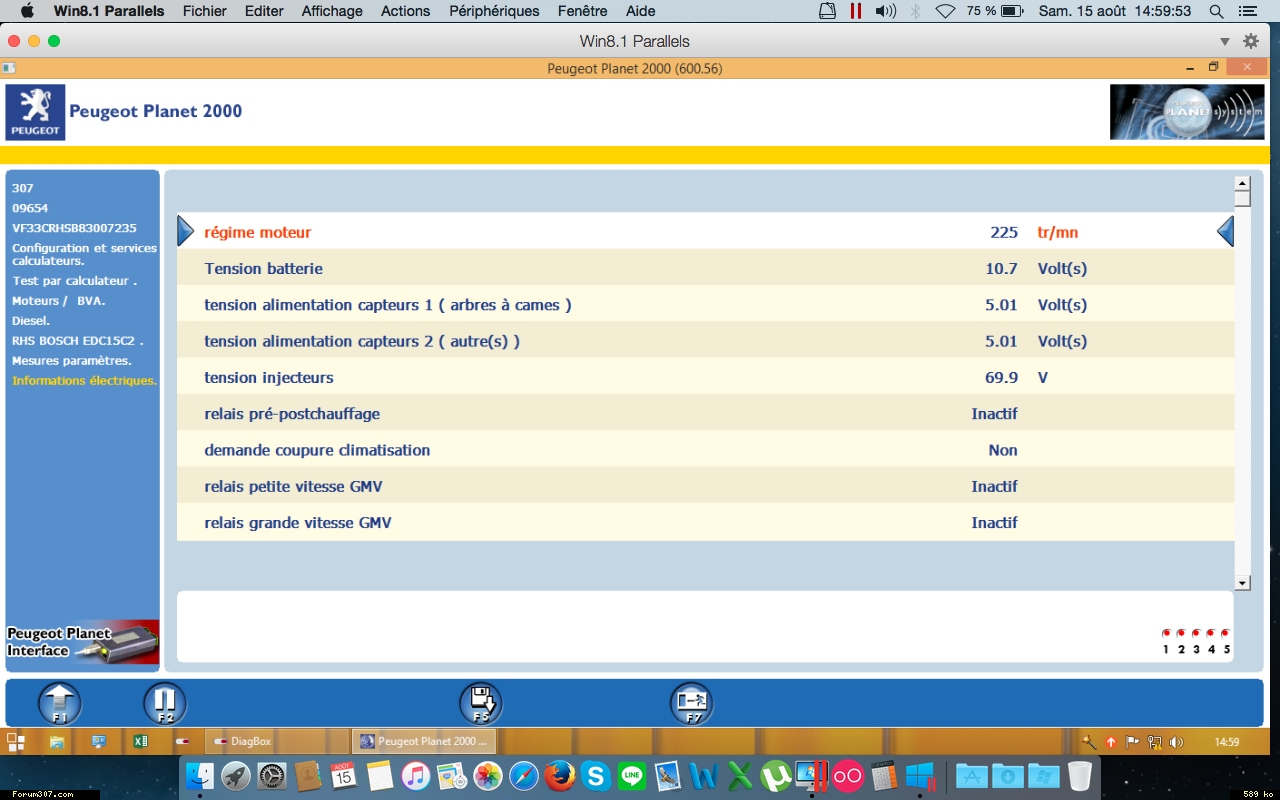Click the F7 transfer button
The width and height of the screenshot is (1280, 800).
point(691,703)
